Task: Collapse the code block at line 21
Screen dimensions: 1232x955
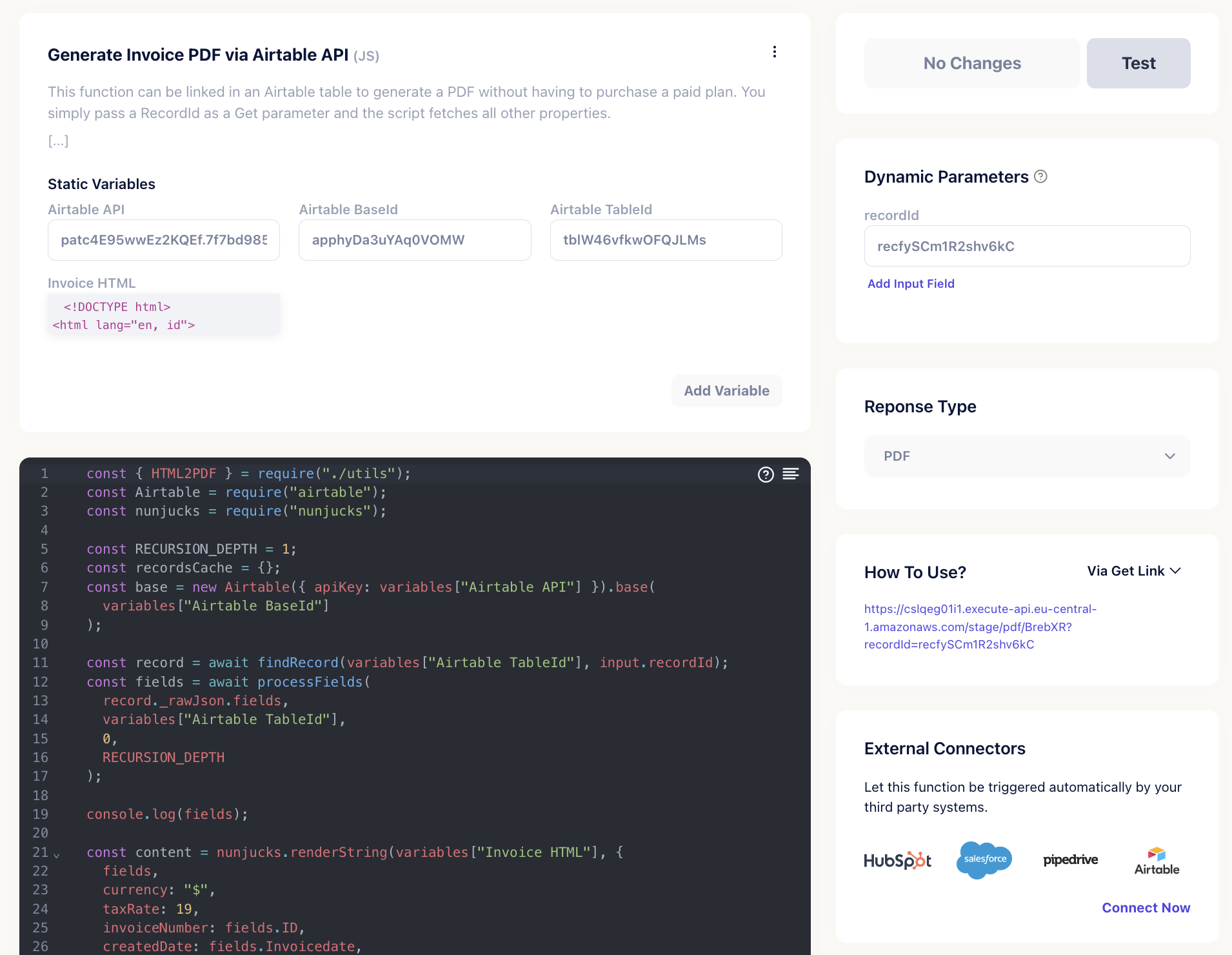Action: pos(57,854)
